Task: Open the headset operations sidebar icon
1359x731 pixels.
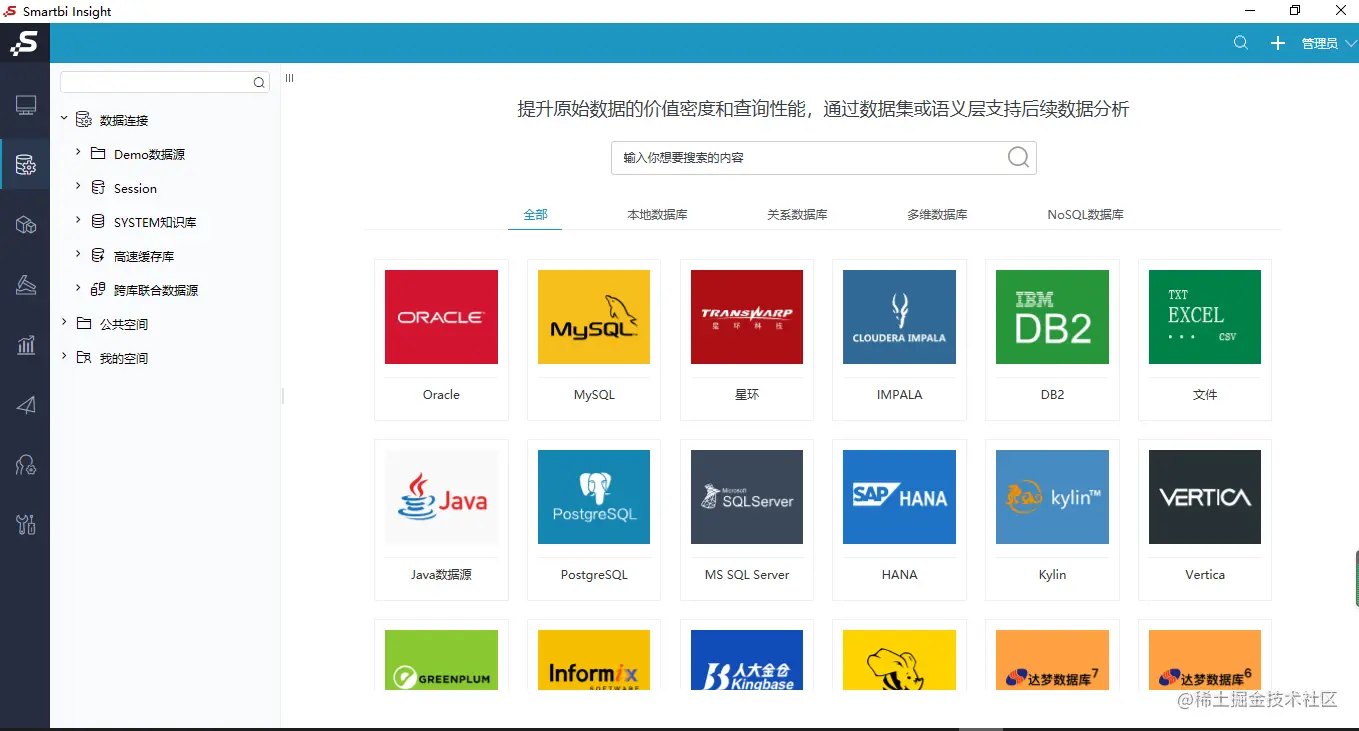Action: (26, 465)
